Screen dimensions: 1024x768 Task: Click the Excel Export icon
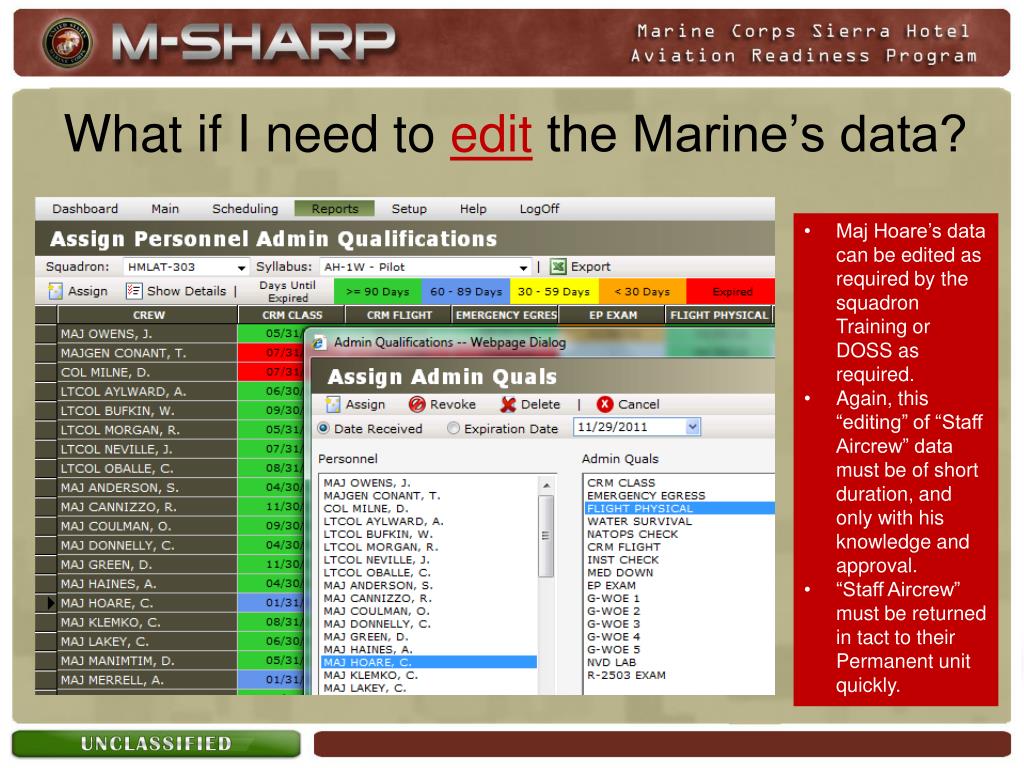pyautogui.click(x=558, y=266)
